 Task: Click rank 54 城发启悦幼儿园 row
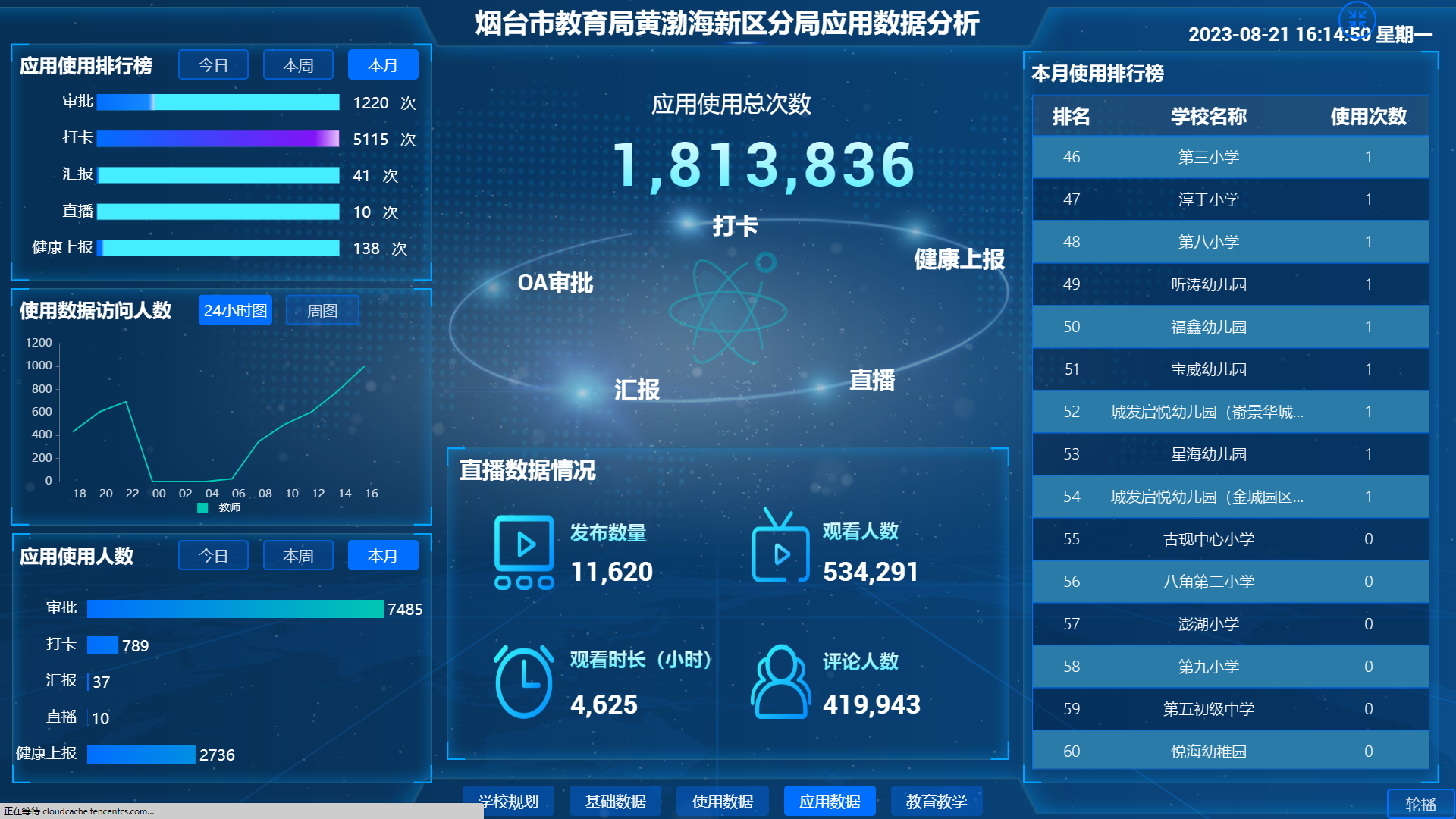1230,497
